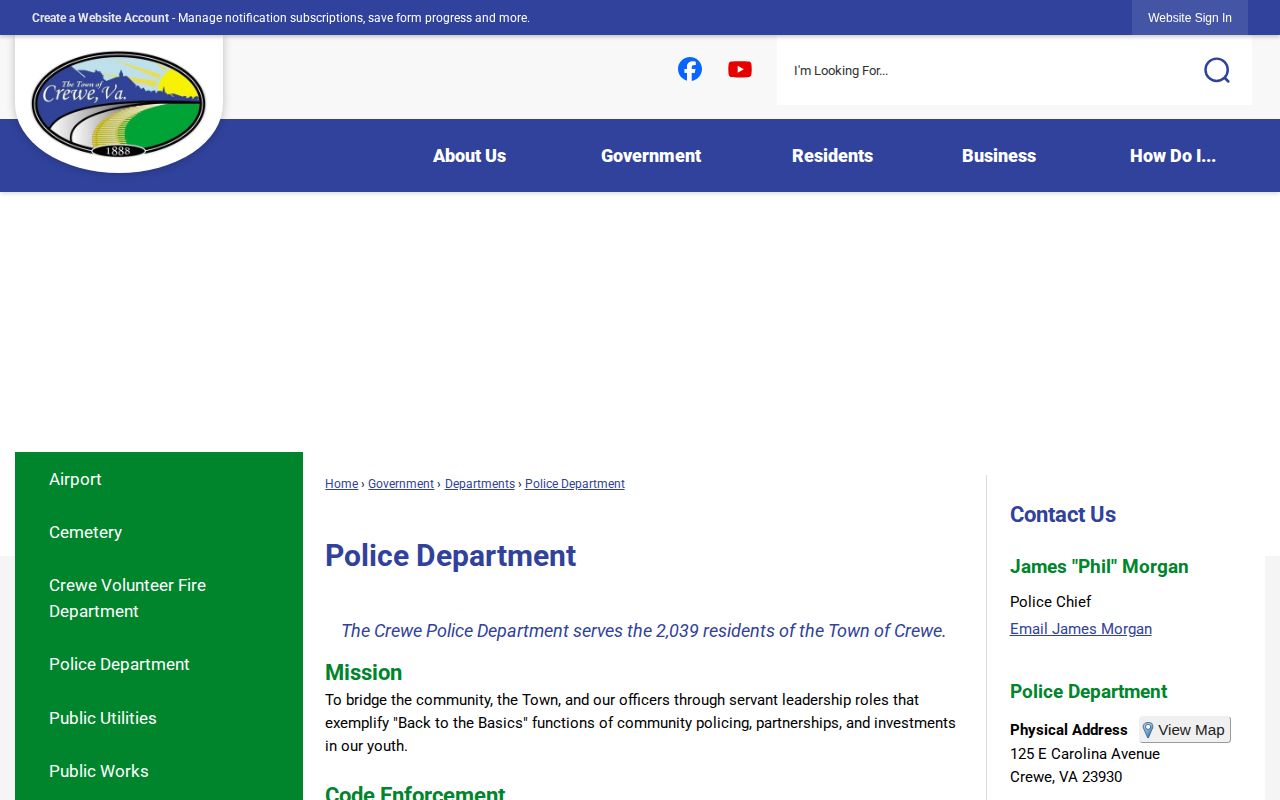Click the View Map button
Viewport: 1280px width, 800px height.
point(1185,730)
